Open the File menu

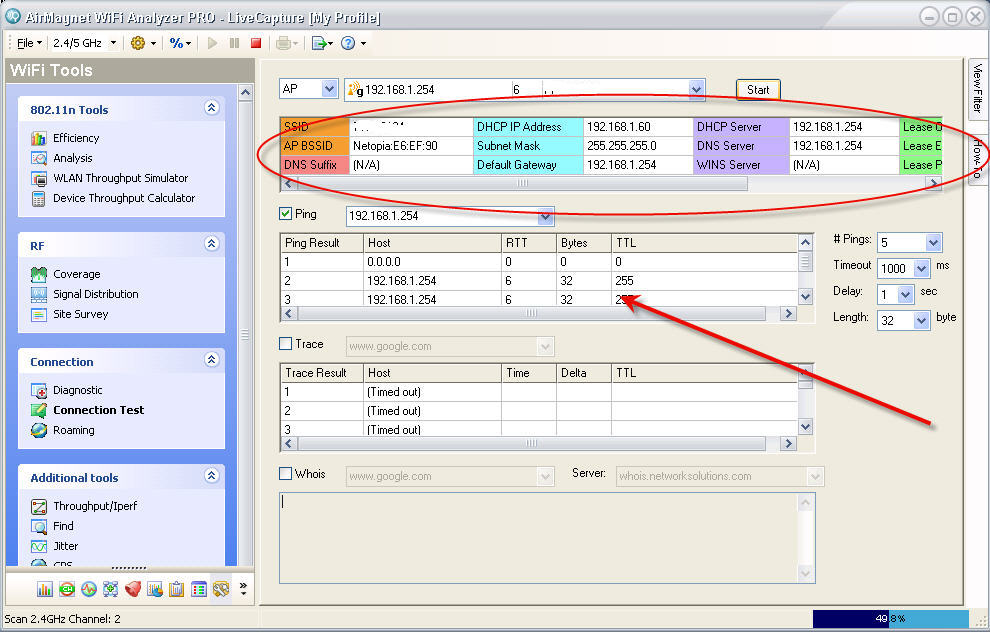point(29,43)
